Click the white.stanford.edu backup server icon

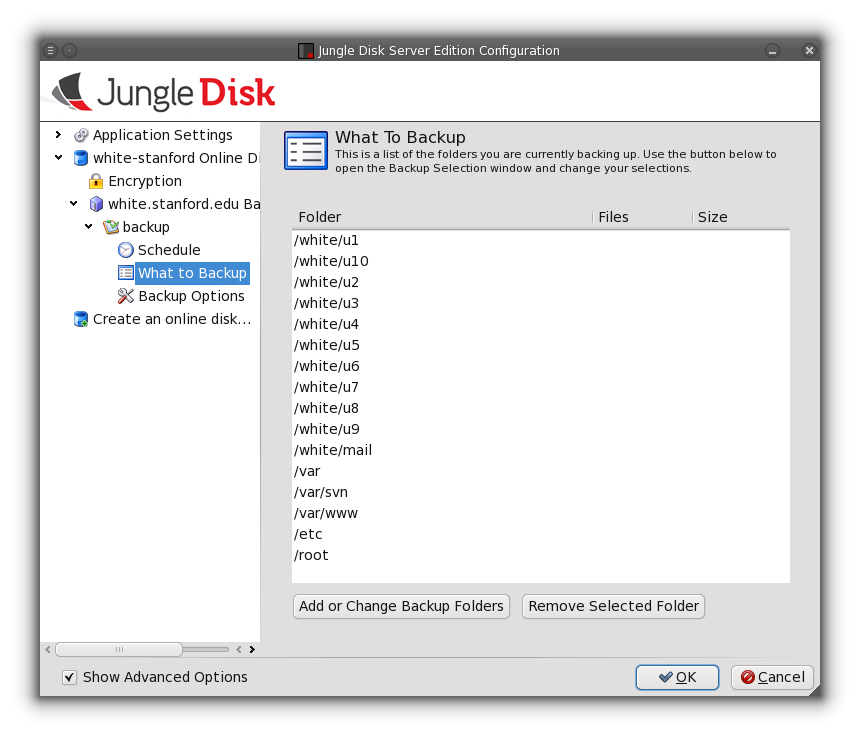tap(96, 204)
